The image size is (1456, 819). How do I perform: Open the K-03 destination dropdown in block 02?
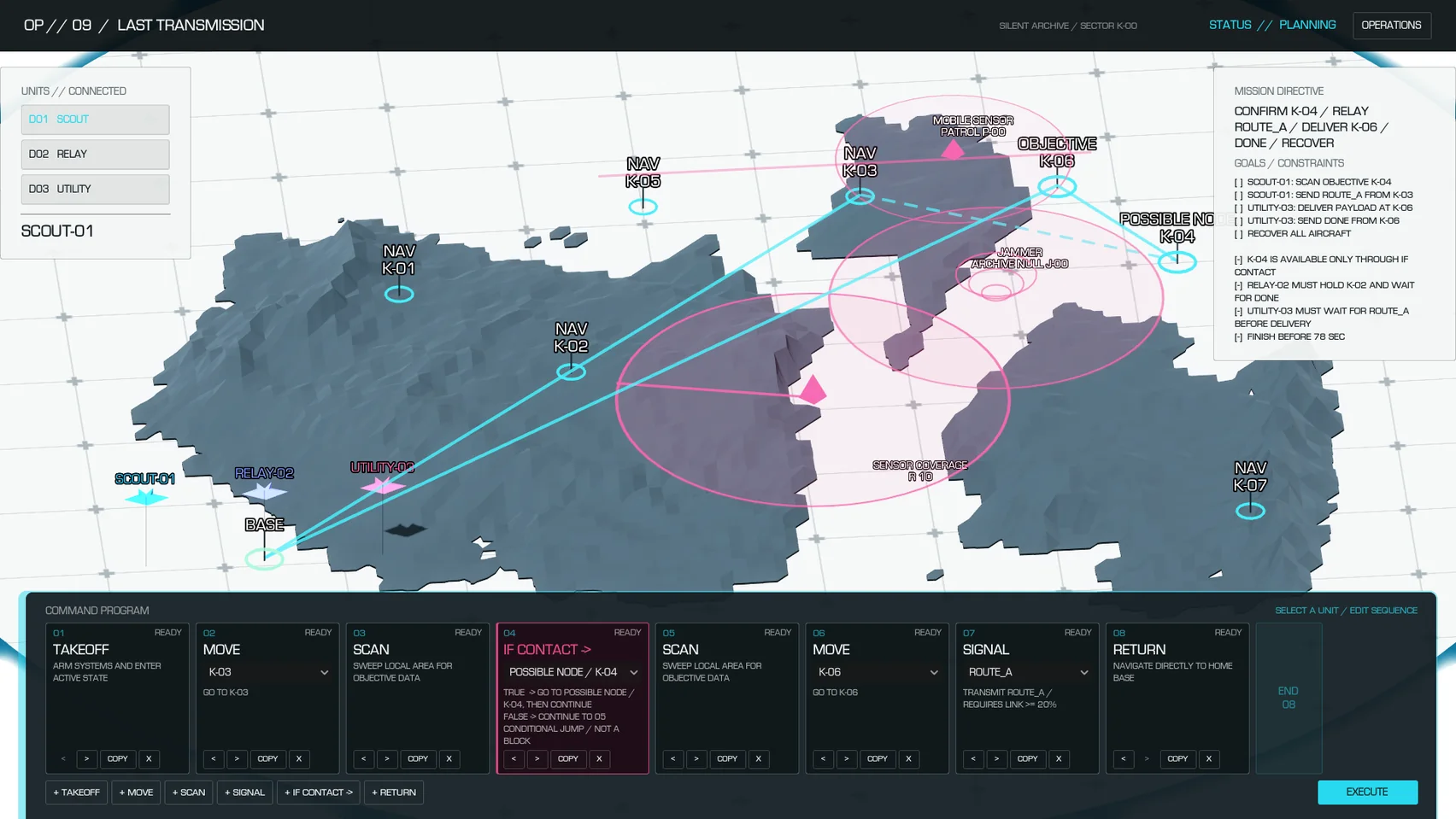pos(267,672)
